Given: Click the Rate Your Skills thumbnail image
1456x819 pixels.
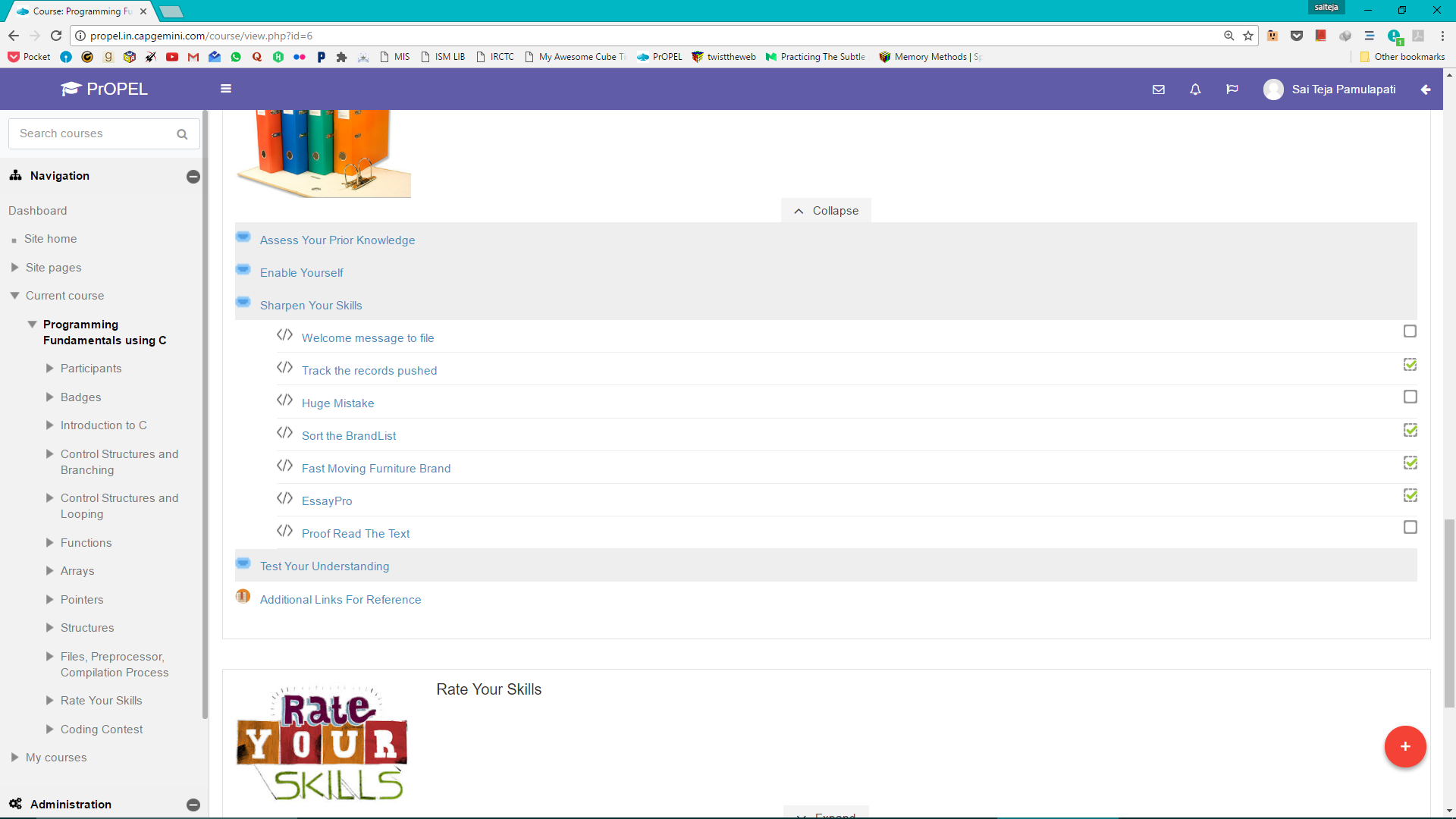Looking at the screenshot, I should [322, 744].
